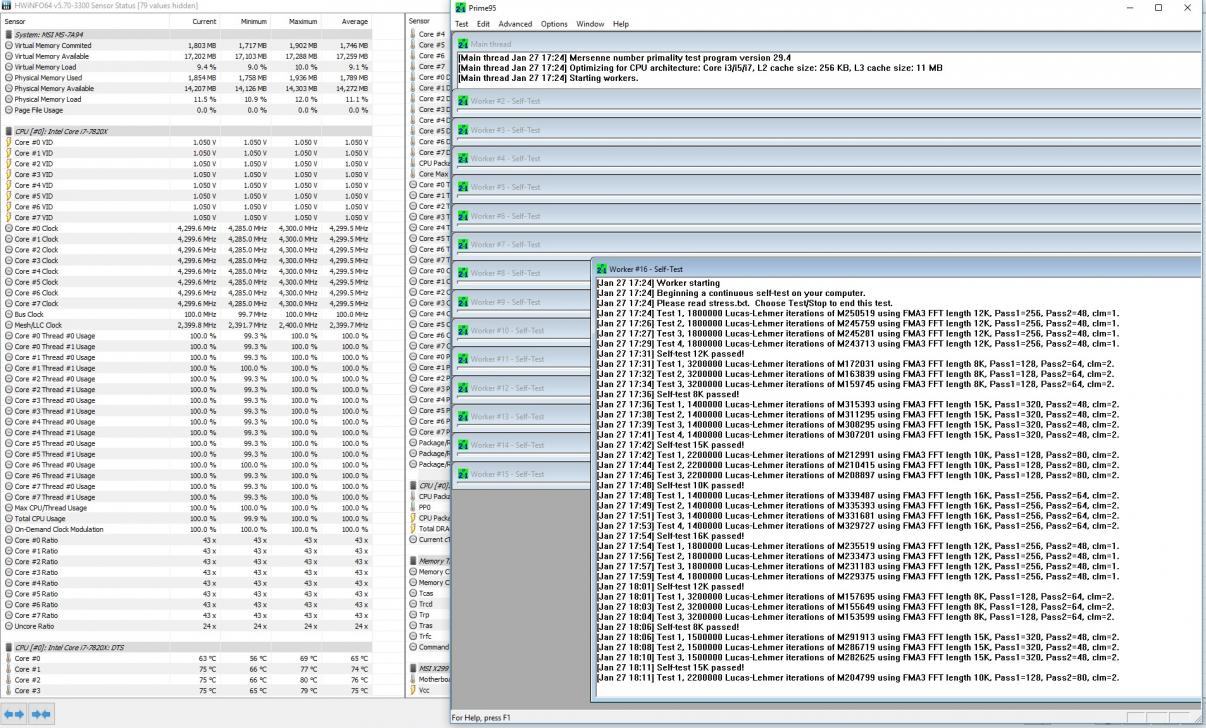Click the Worker #12 - Self-Test window icon
Screen dimensions: 1206x728
pos(463,388)
